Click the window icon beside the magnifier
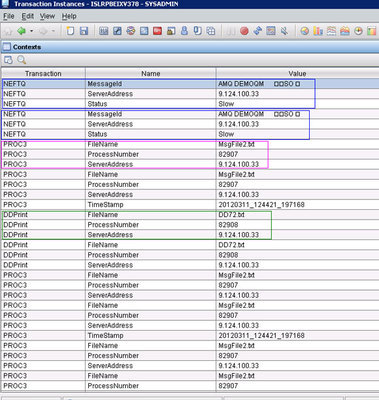Viewport: 379px width, 400px height. point(8,60)
